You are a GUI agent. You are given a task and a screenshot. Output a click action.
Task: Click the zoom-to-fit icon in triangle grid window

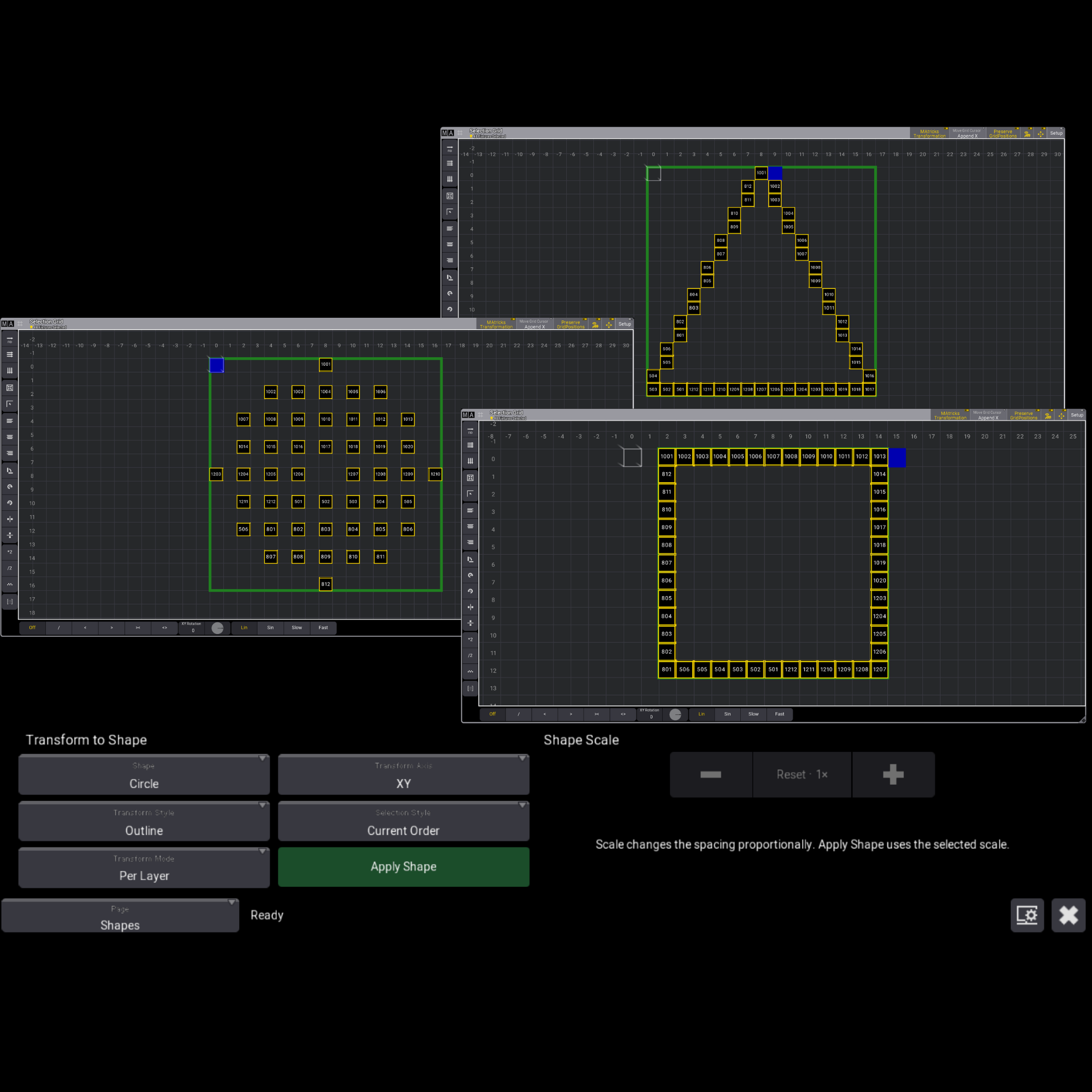[x=450, y=196]
